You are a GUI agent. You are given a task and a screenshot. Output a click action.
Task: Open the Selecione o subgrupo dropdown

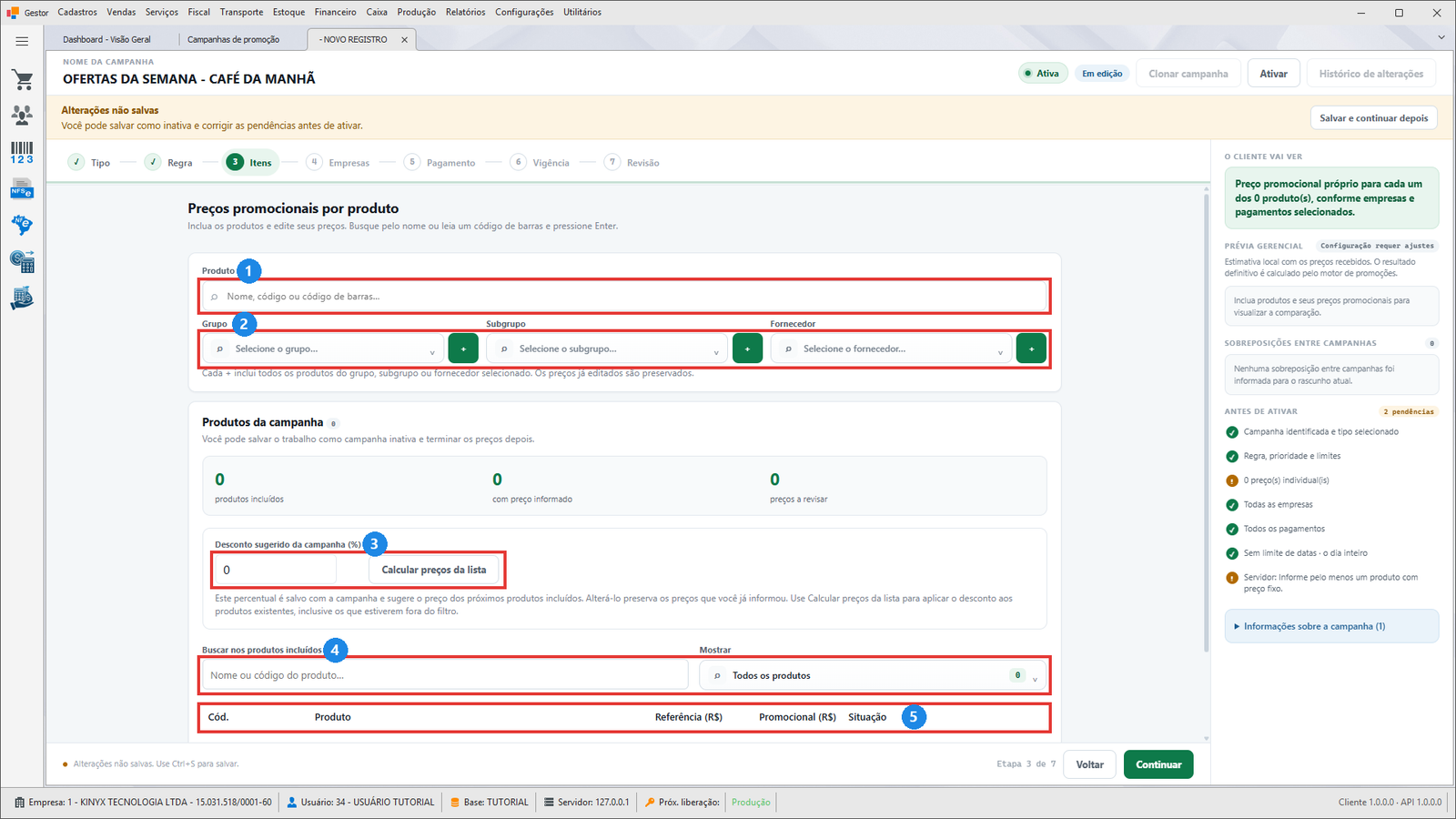[608, 349]
